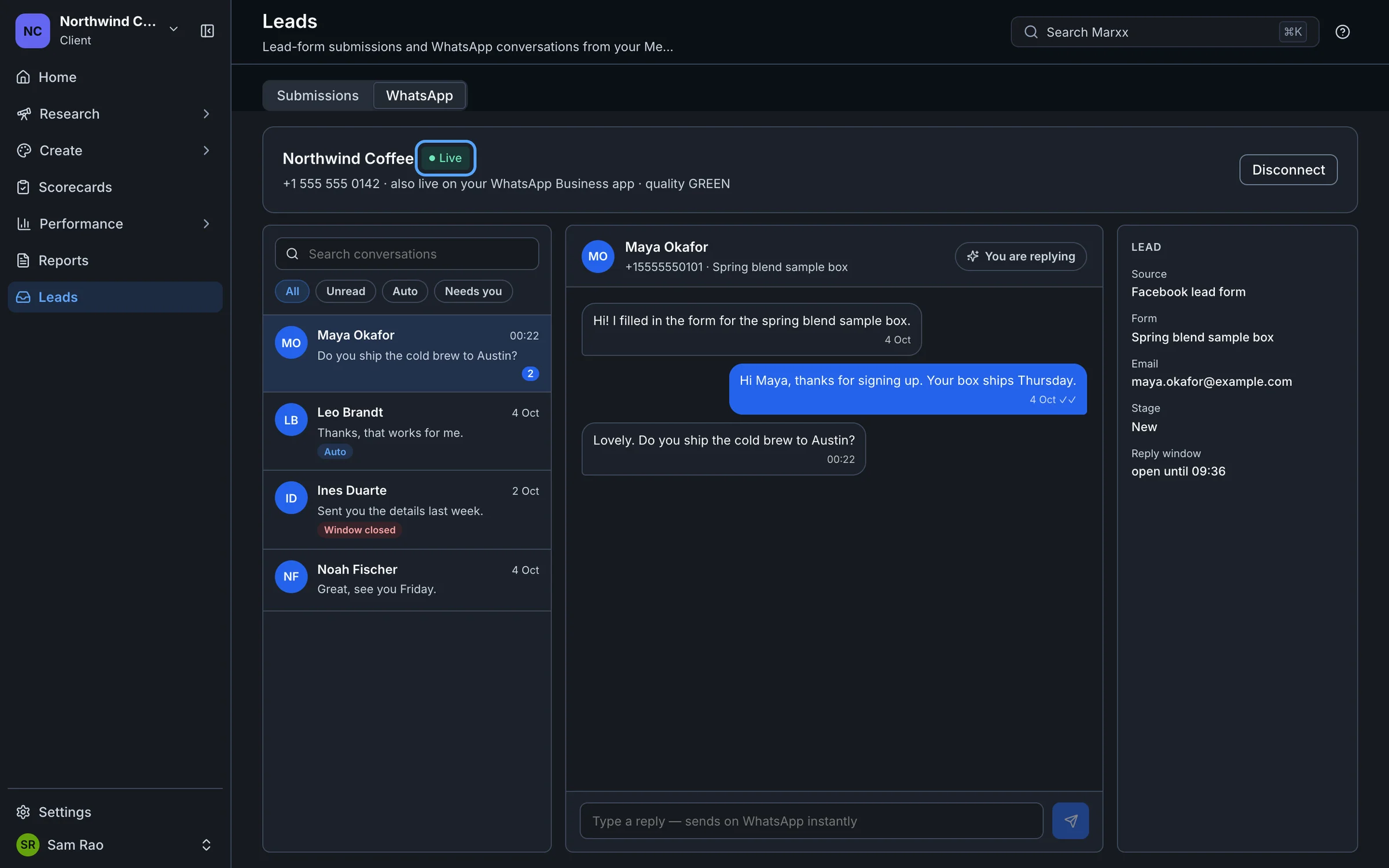Image resolution: width=1389 pixels, height=868 pixels.
Task: Open the Sam Rao account menu chevron
Action: pos(206,845)
